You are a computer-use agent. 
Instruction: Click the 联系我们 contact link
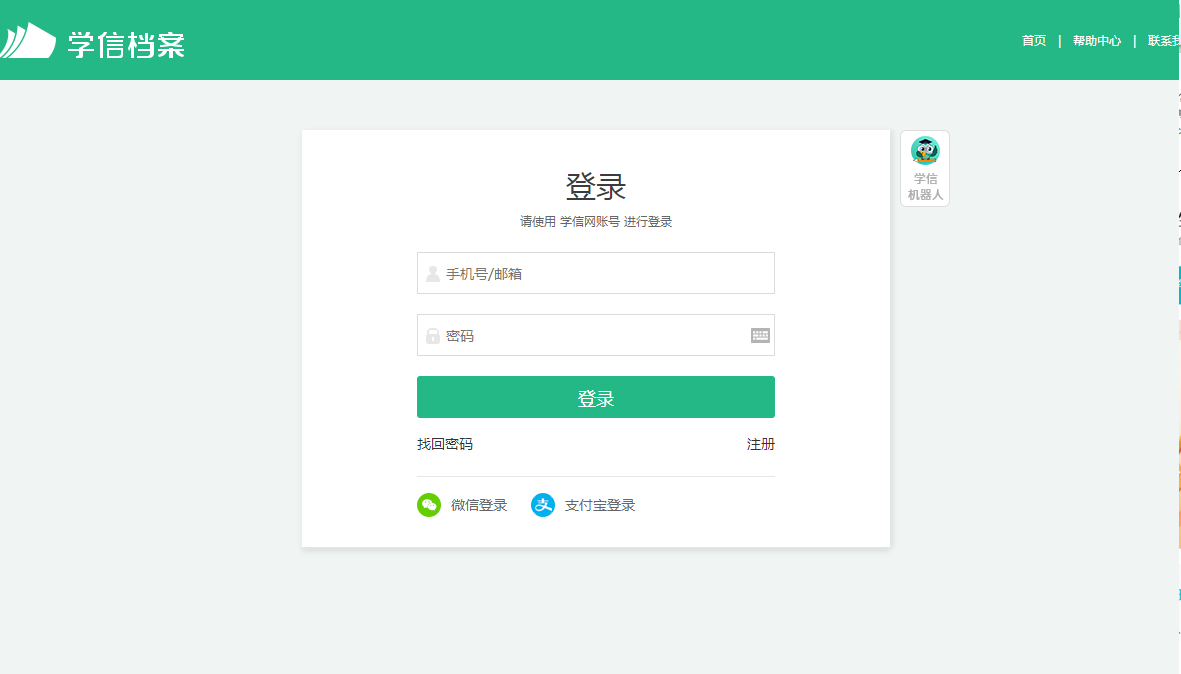click(1165, 41)
